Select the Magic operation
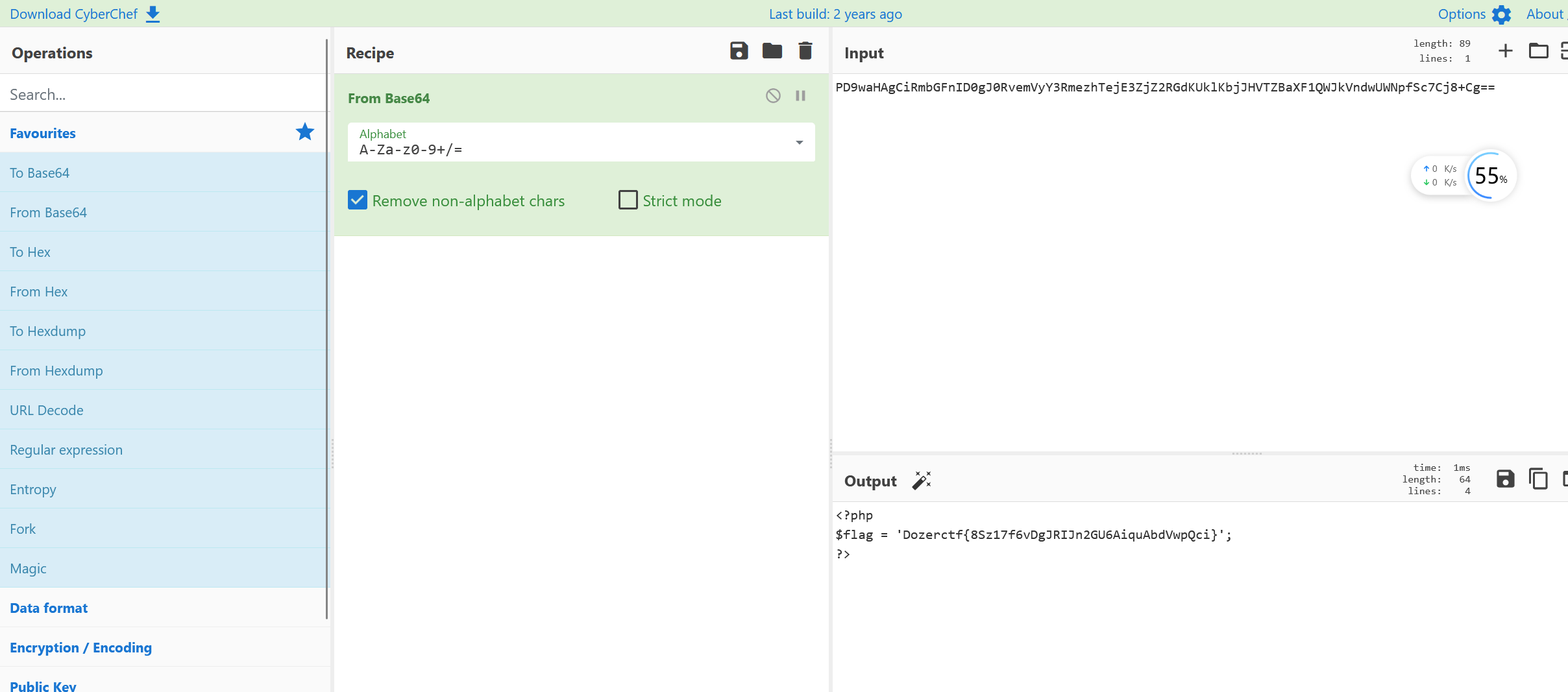This screenshot has width=1568, height=692. coord(28,568)
